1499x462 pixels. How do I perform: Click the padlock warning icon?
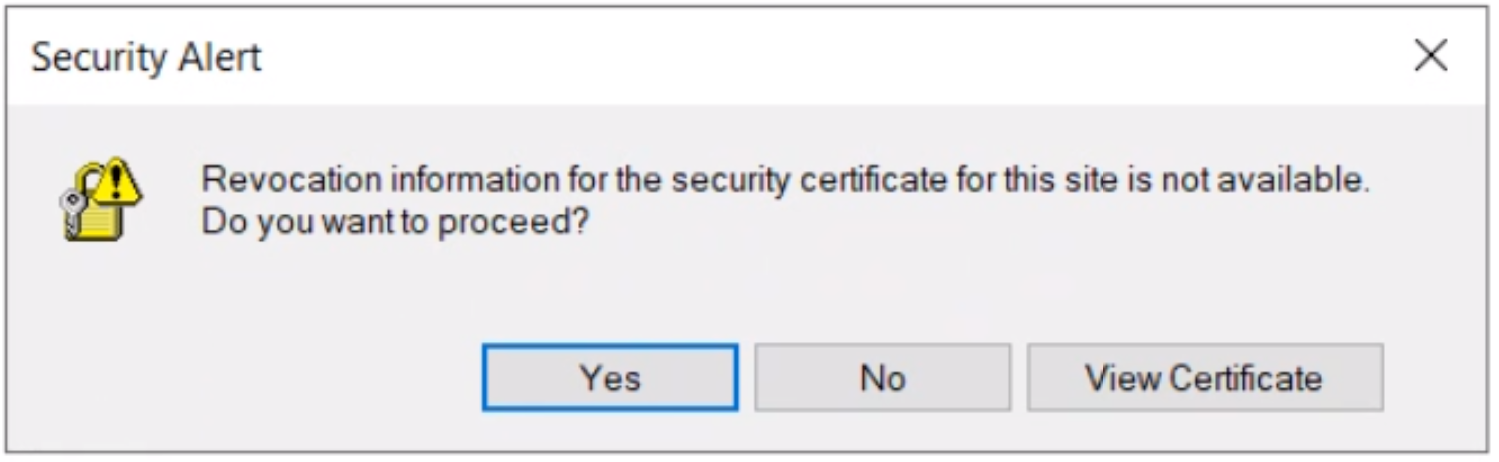tap(100, 199)
